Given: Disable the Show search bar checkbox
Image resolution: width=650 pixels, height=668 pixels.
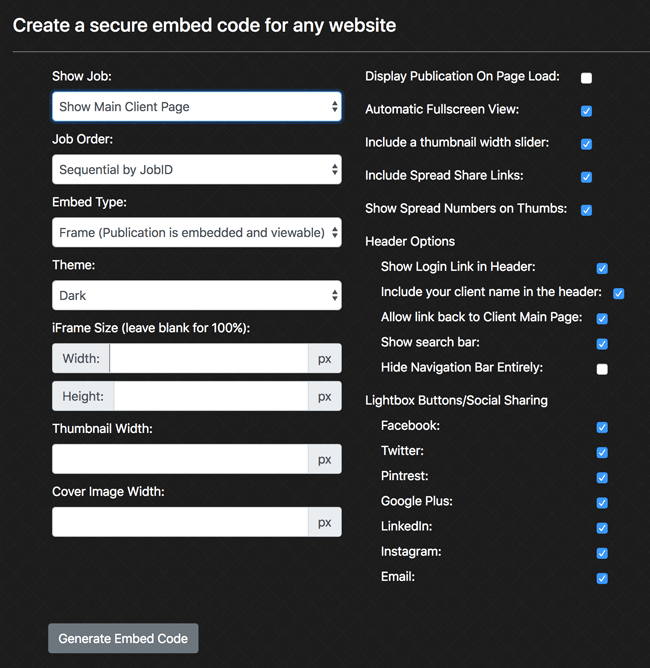Looking at the screenshot, I should click(x=602, y=344).
